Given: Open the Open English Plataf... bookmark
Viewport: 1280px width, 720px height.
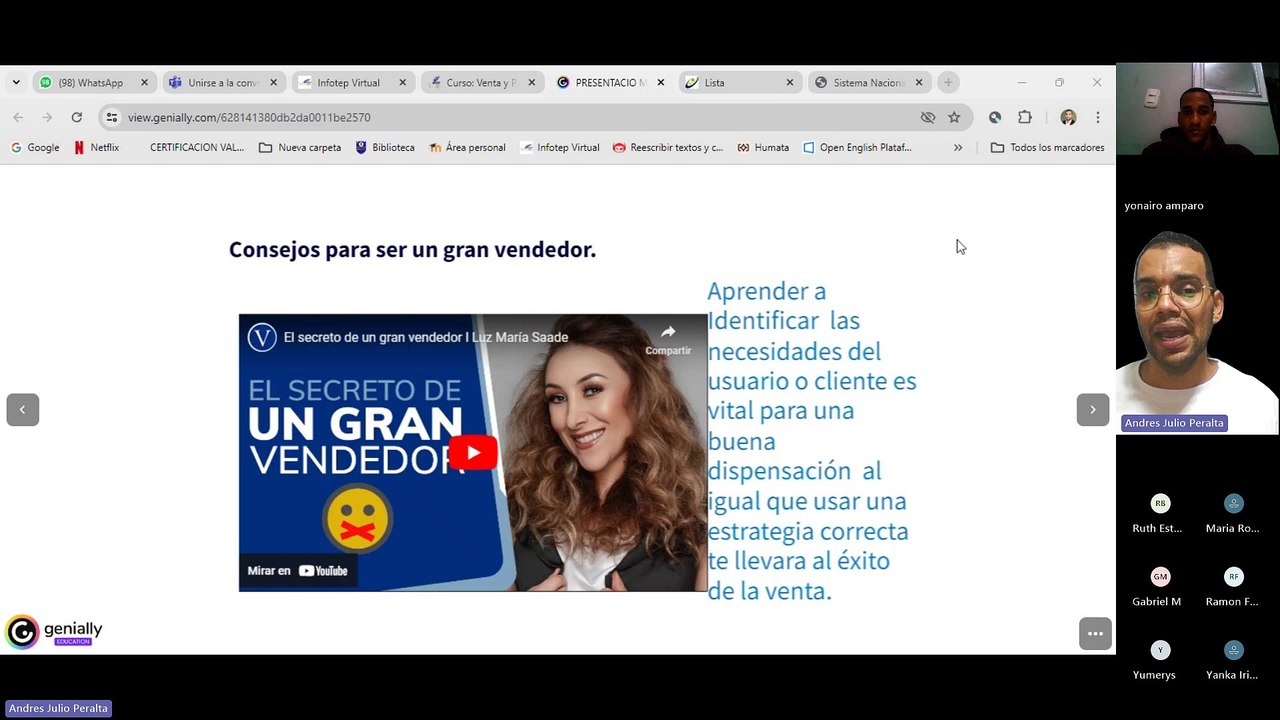Looking at the screenshot, I should pos(856,147).
